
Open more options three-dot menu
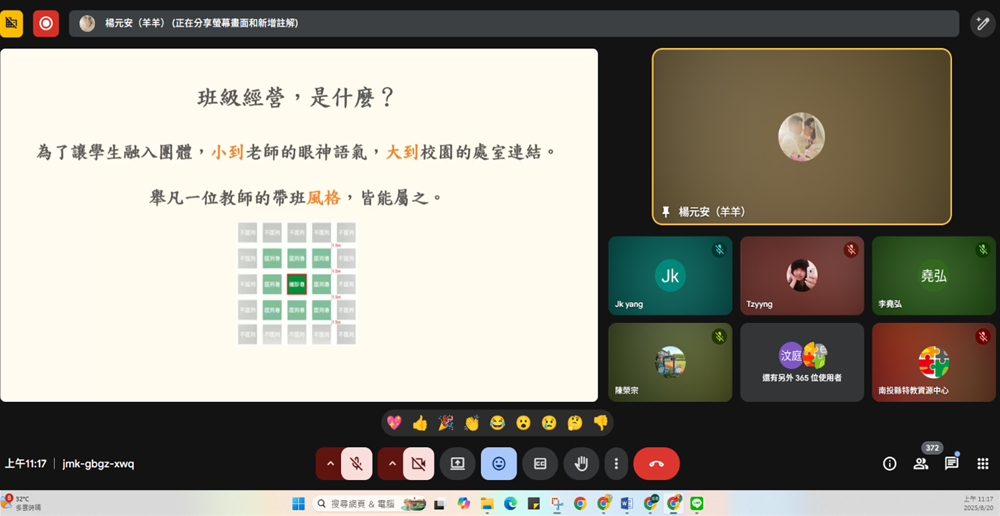point(616,464)
